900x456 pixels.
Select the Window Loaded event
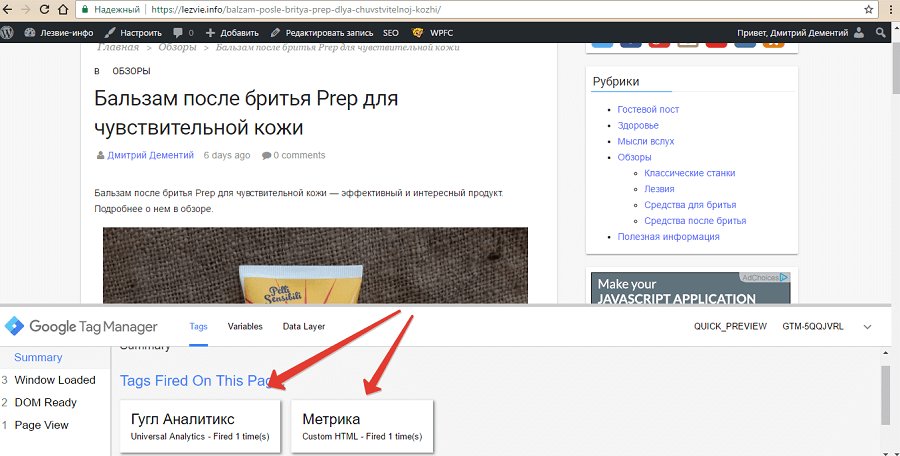pos(55,380)
